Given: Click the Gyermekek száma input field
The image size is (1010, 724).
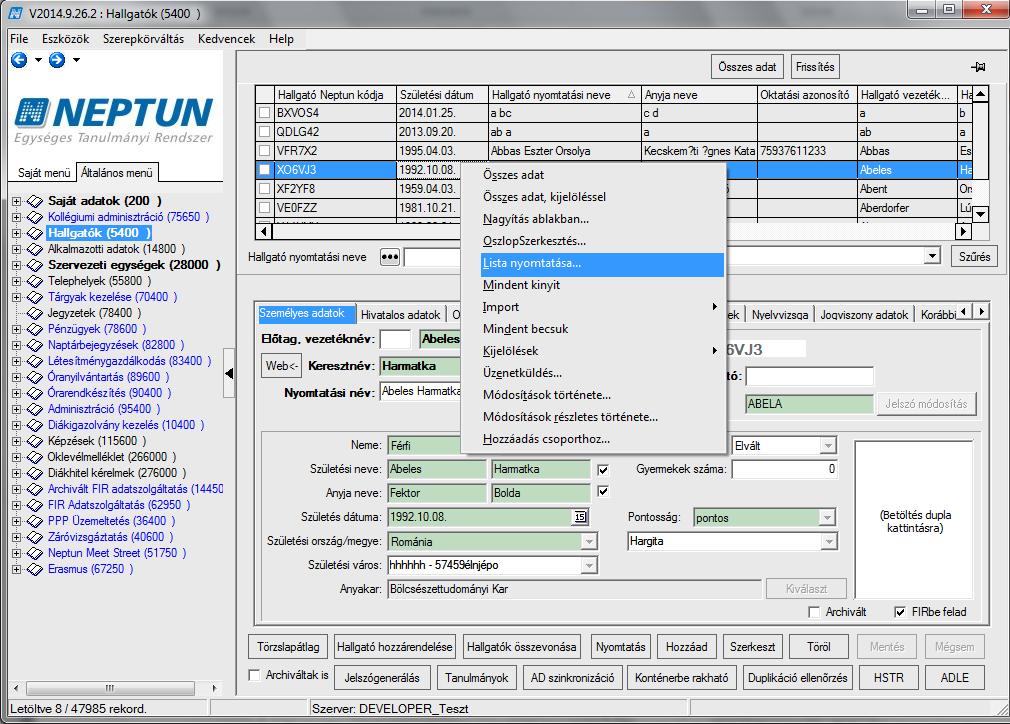Looking at the screenshot, I should [785, 469].
